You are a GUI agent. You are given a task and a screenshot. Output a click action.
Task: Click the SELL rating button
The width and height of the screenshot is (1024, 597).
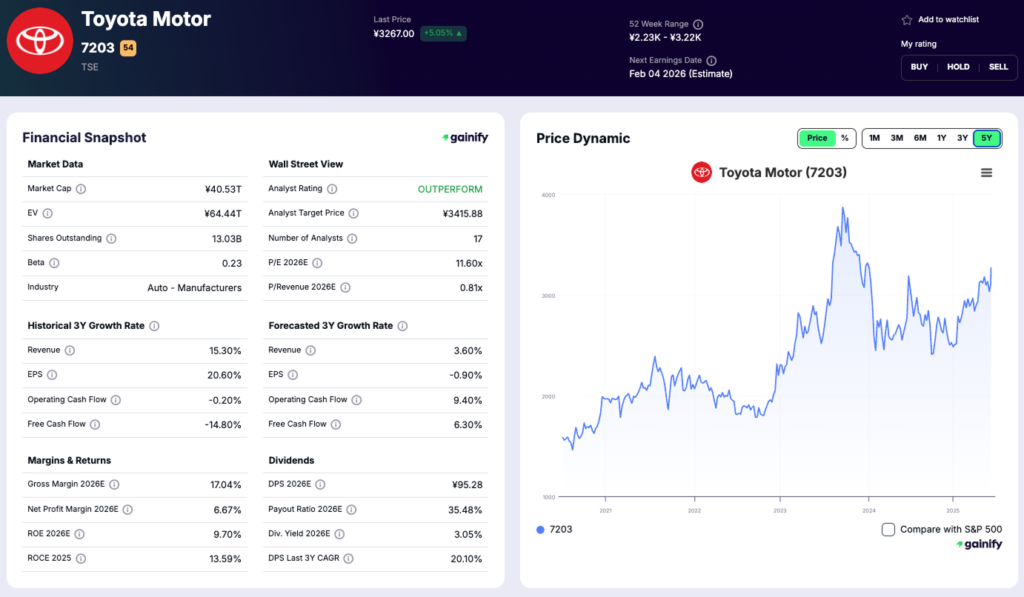tap(998, 67)
